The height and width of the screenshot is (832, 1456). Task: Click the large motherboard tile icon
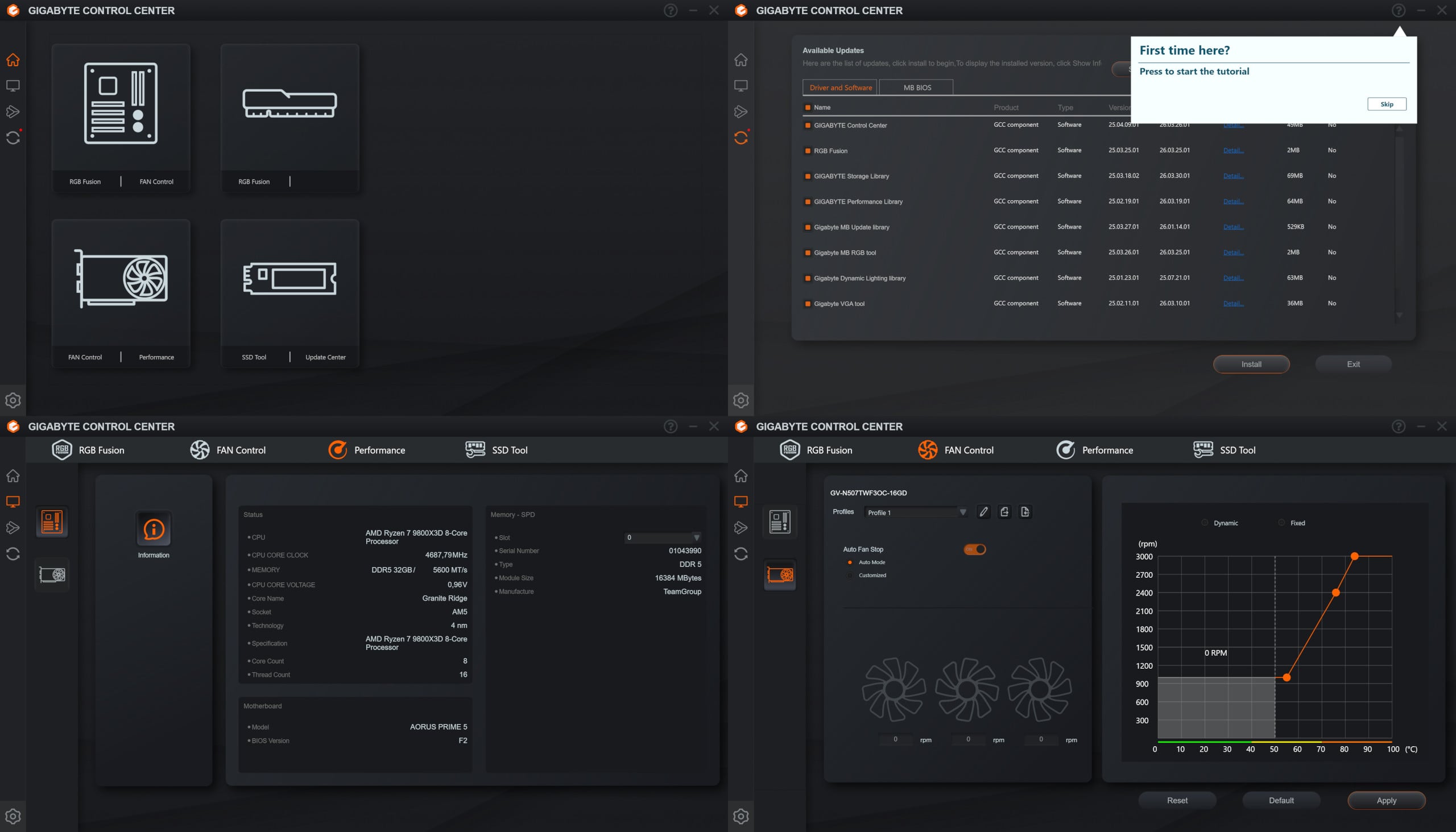click(121, 104)
